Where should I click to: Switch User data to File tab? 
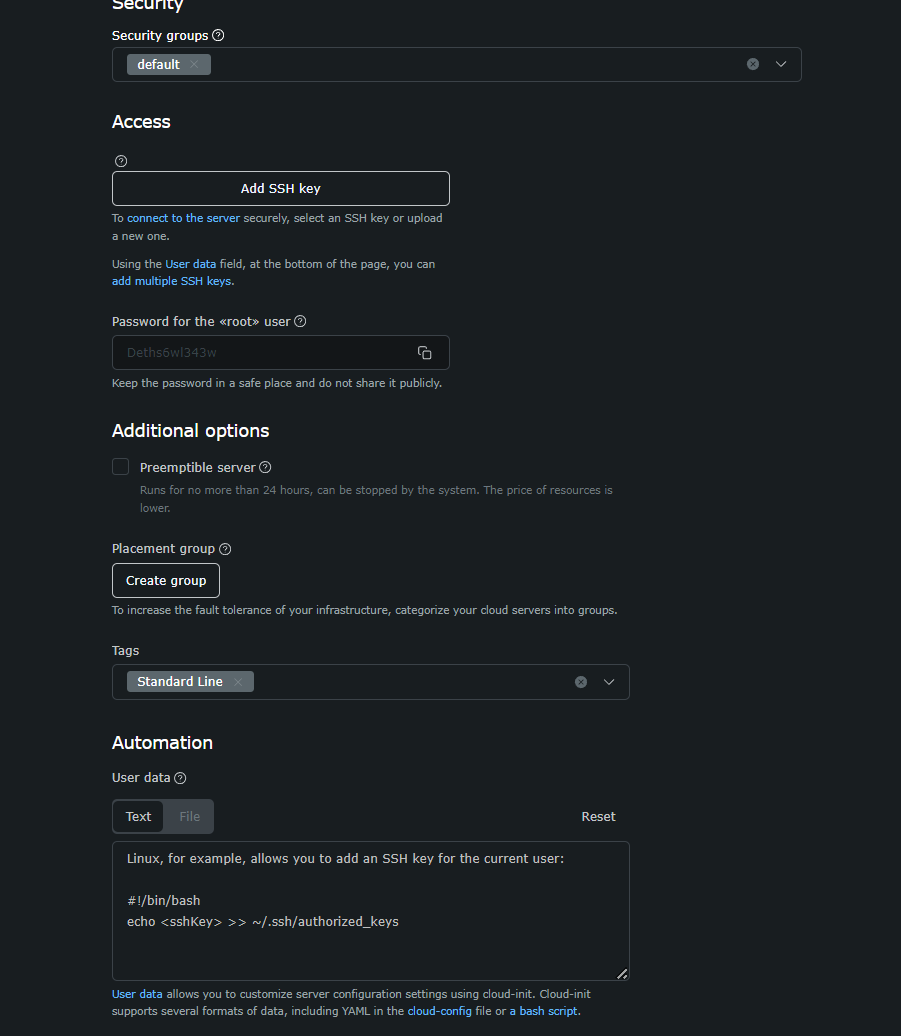189,817
